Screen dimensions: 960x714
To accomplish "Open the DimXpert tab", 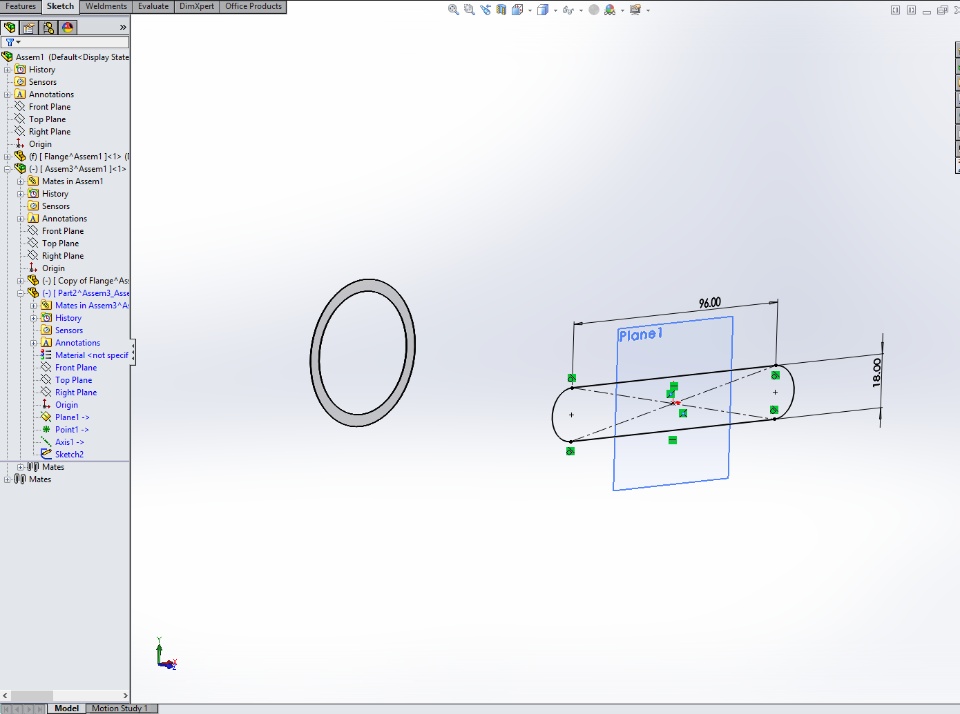I will click(x=197, y=6).
